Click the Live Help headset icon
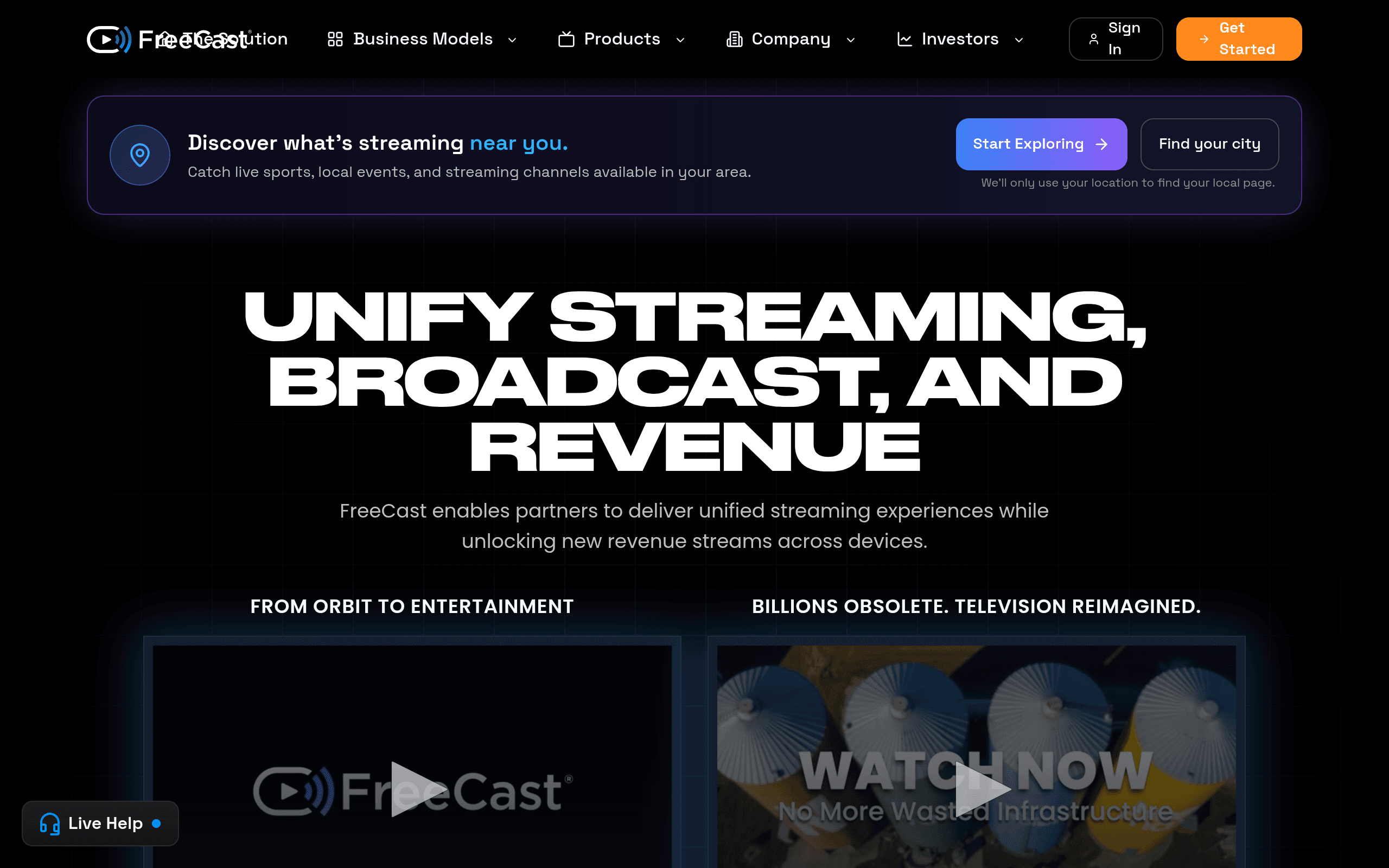Screen dimensions: 1389x868 (x=50, y=823)
